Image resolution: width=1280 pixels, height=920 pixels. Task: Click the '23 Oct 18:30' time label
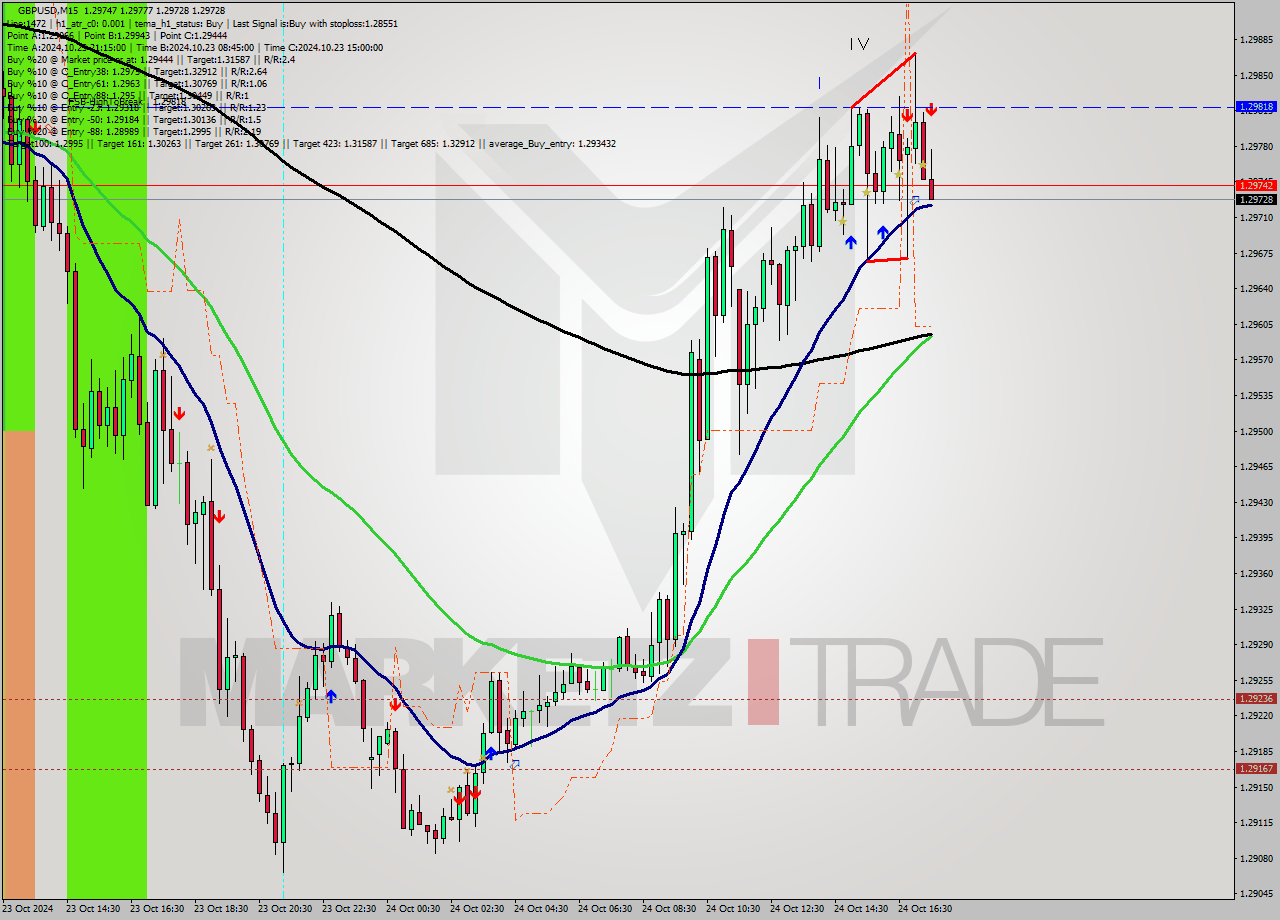tap(221, 909)
